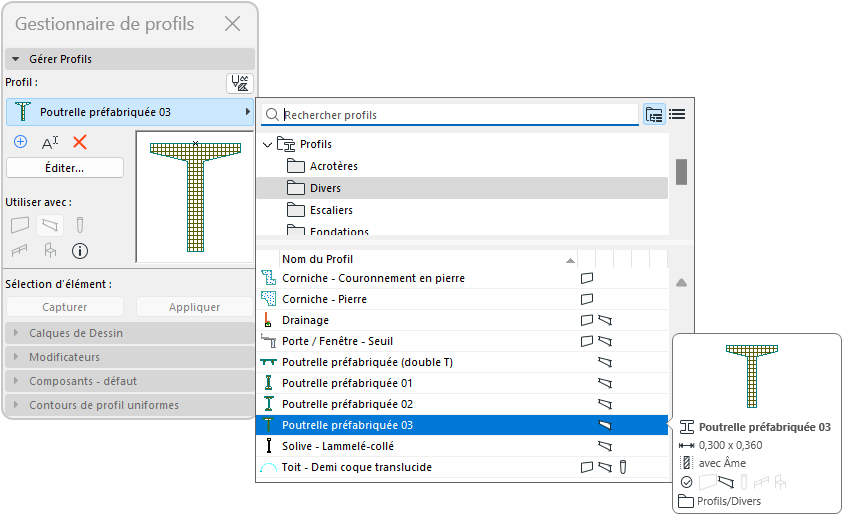Select Porte / Fenêtre - Seuil profile
Screen dimensions: 843x515
pos(462,341)
